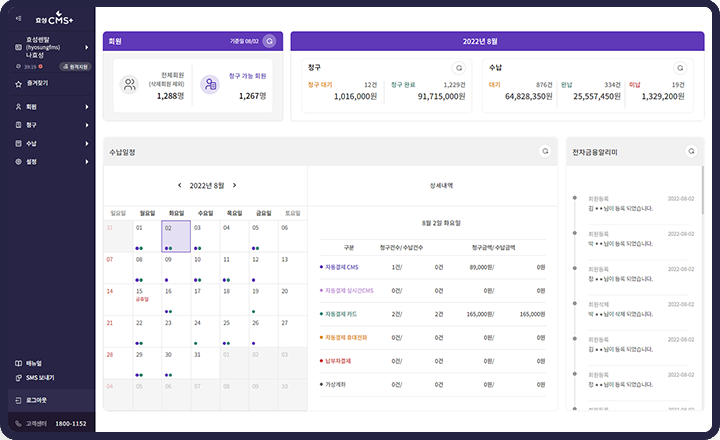Click the 청구 완료 amount 91,715,000원
The image size is (720, 440).
coord(441,96)
